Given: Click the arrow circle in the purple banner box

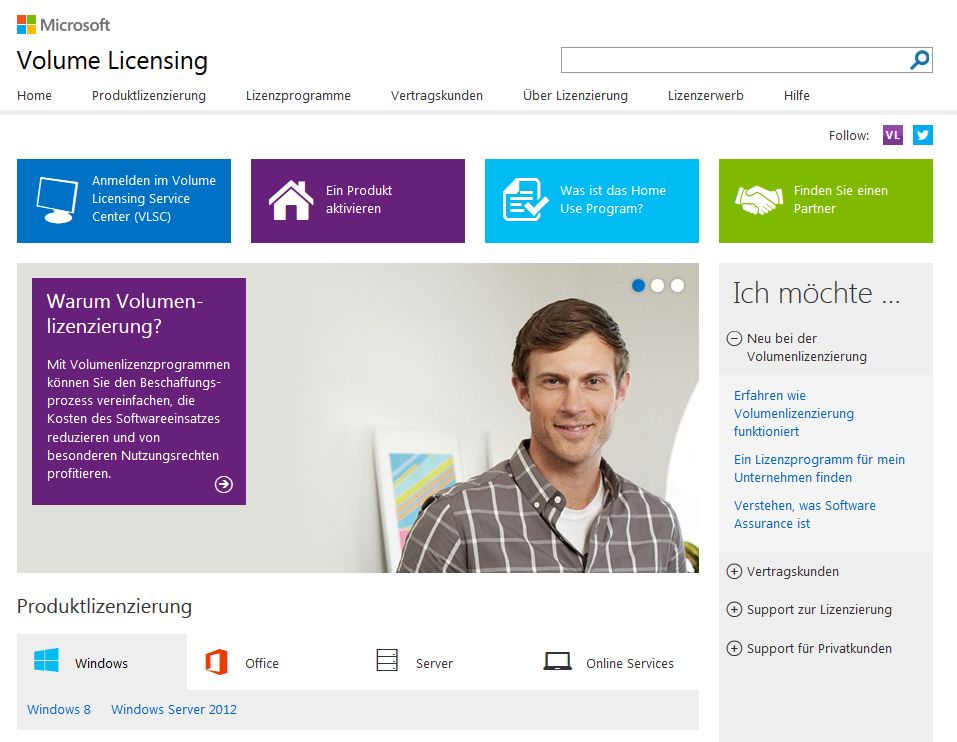Looking at the screenshot, I should 224,484.
